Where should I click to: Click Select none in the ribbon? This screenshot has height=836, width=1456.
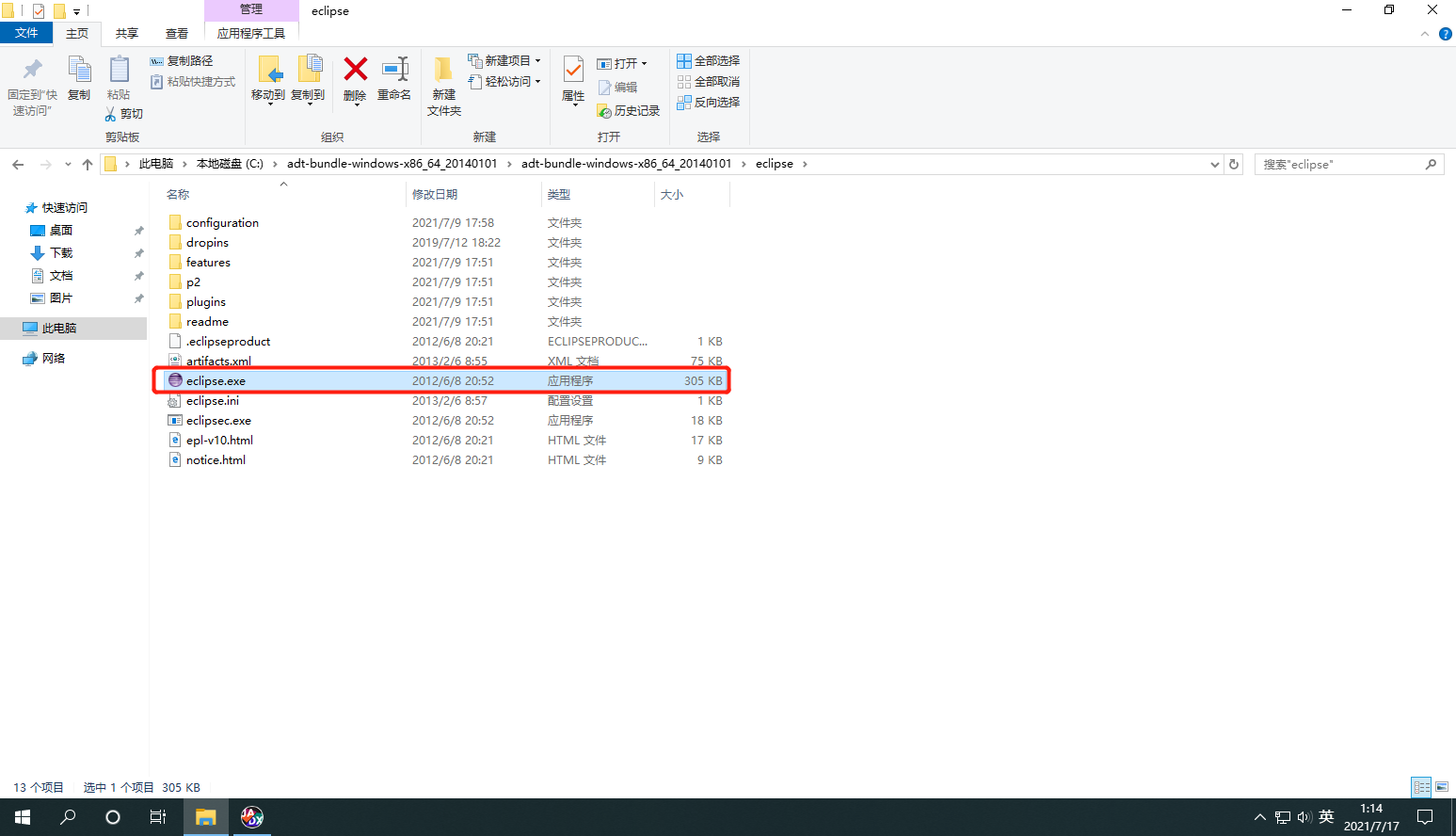pyautogui.click(x=709, y=82)
